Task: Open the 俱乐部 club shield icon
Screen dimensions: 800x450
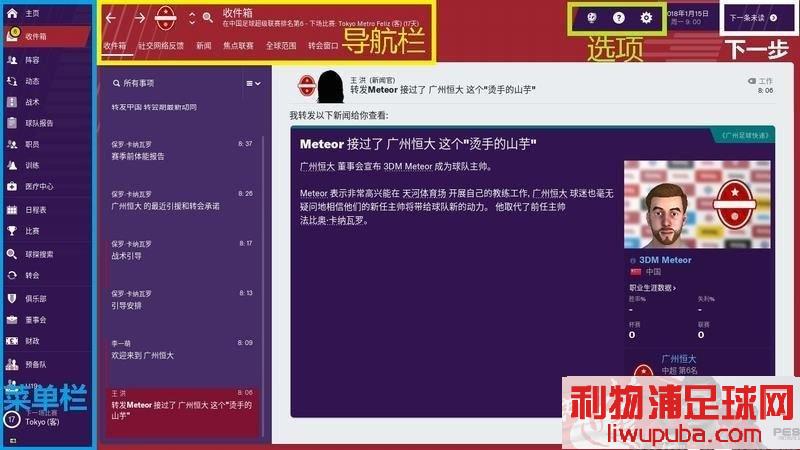Action: tap(12, 298)
